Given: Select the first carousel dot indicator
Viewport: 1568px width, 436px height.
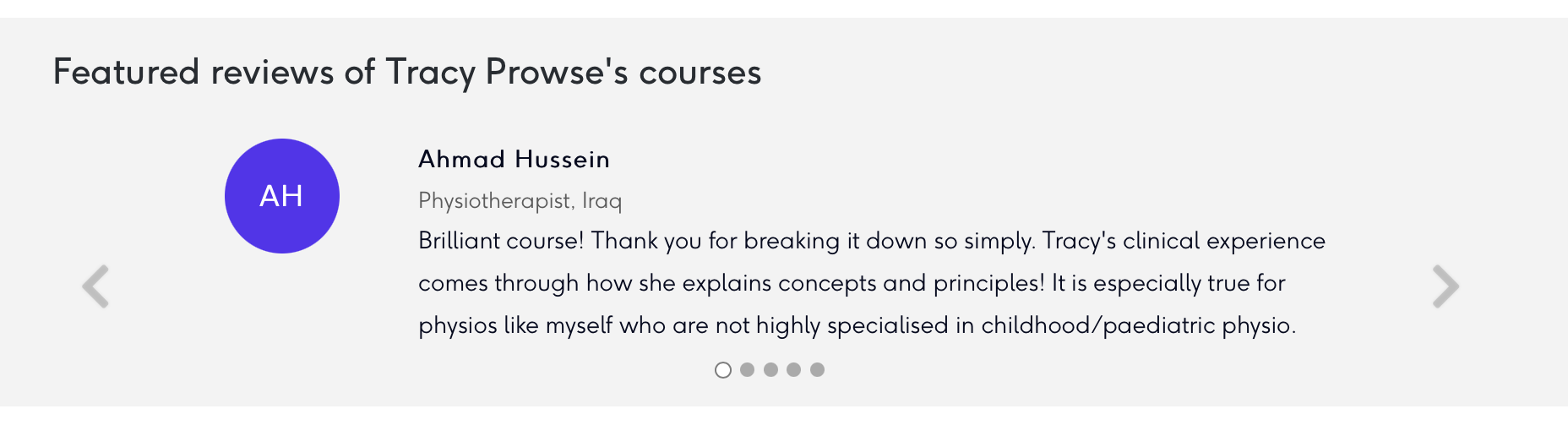Looking at the screenshot, I should (x=723, y=370).
